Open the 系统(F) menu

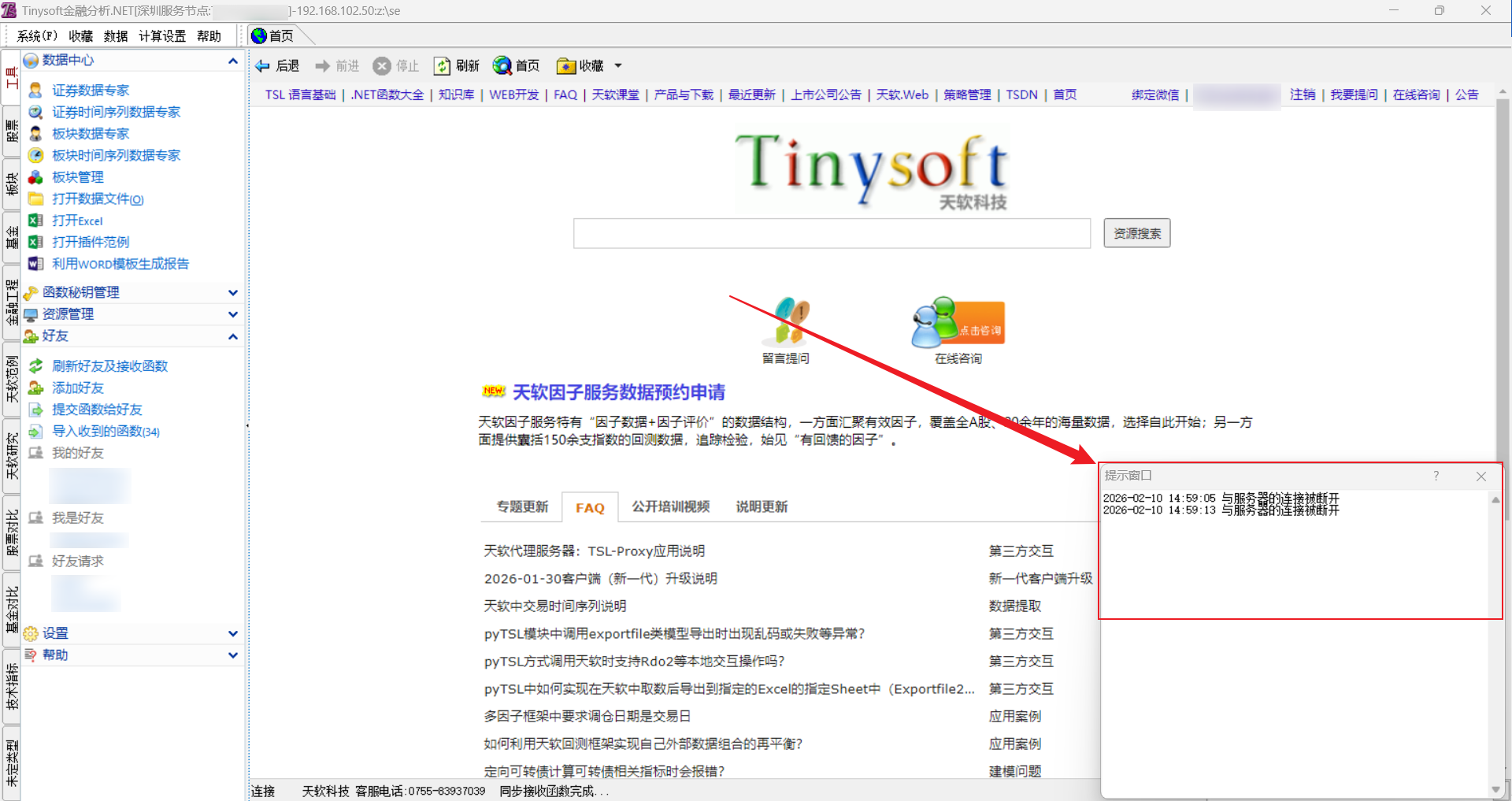[x=37, y=36]
